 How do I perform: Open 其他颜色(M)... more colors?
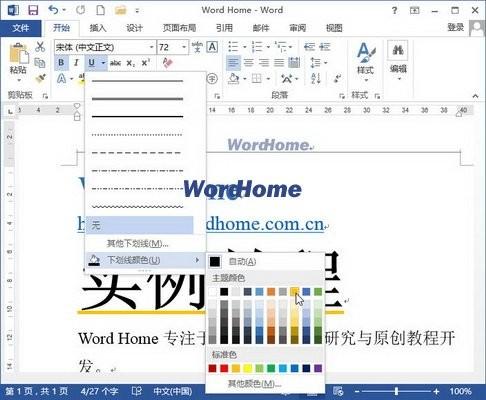(x=265, y=384)
